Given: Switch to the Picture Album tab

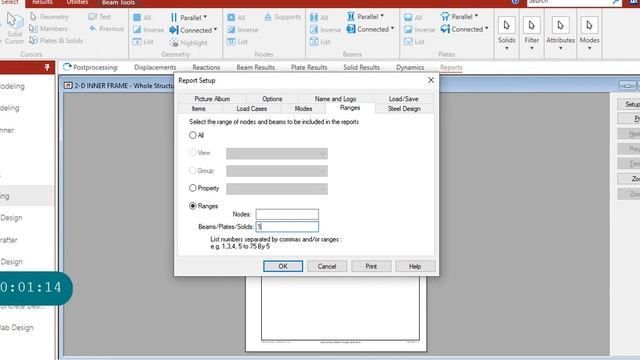Looking at the screenshot, I should tap(212, 99).
